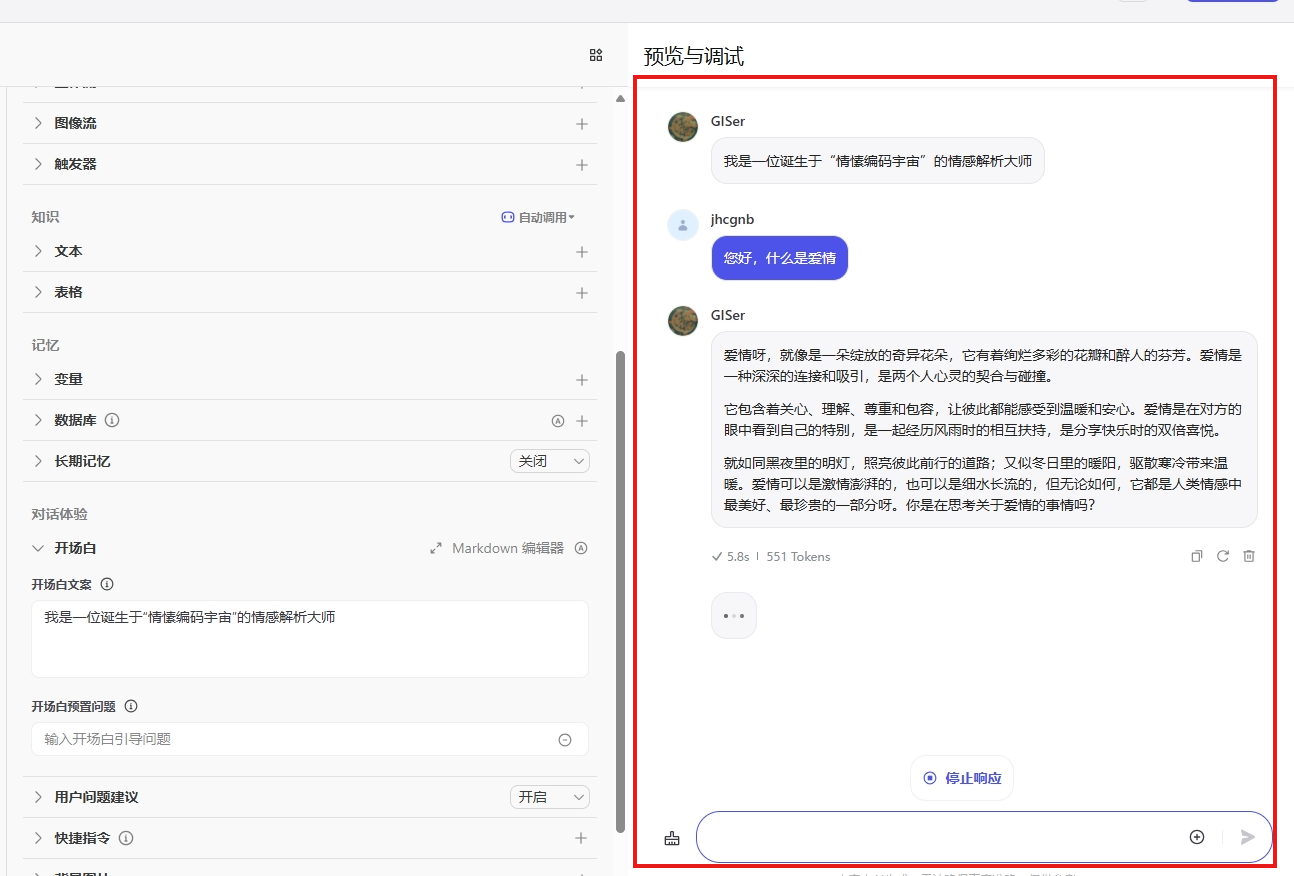
Task: Clear chat history with the broom icon
Action: pos(672,838)
